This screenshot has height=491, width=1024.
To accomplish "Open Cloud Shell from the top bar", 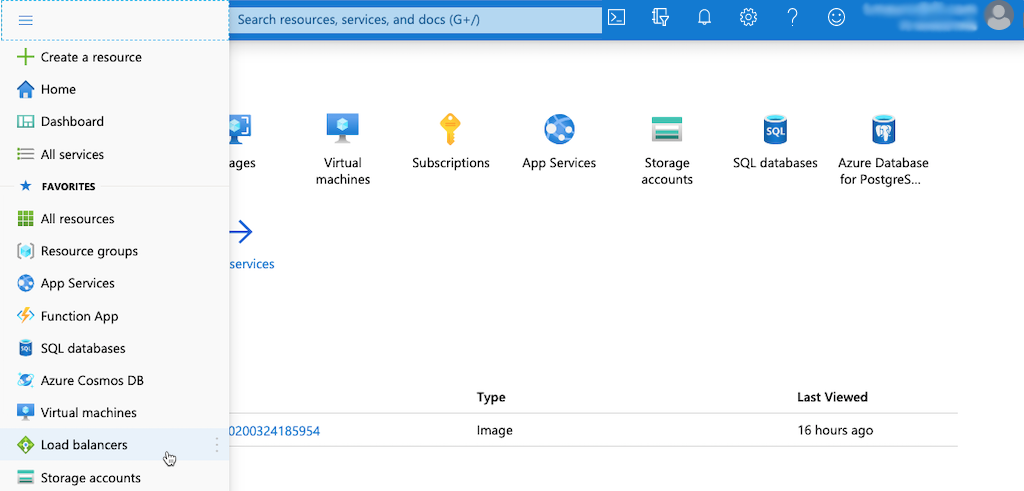I will (x=616, y=18).
